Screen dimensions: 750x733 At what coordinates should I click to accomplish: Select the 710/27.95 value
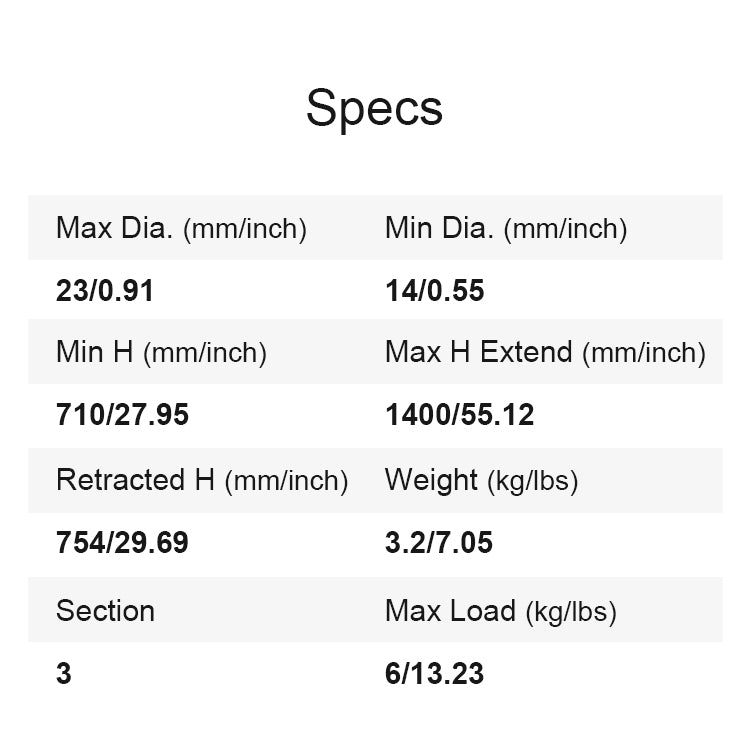coord(122,415)
